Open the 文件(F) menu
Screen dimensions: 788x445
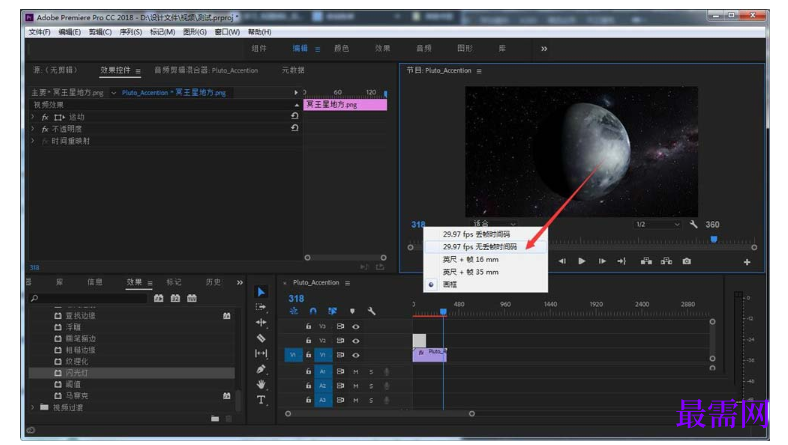(x=40, y=32)
